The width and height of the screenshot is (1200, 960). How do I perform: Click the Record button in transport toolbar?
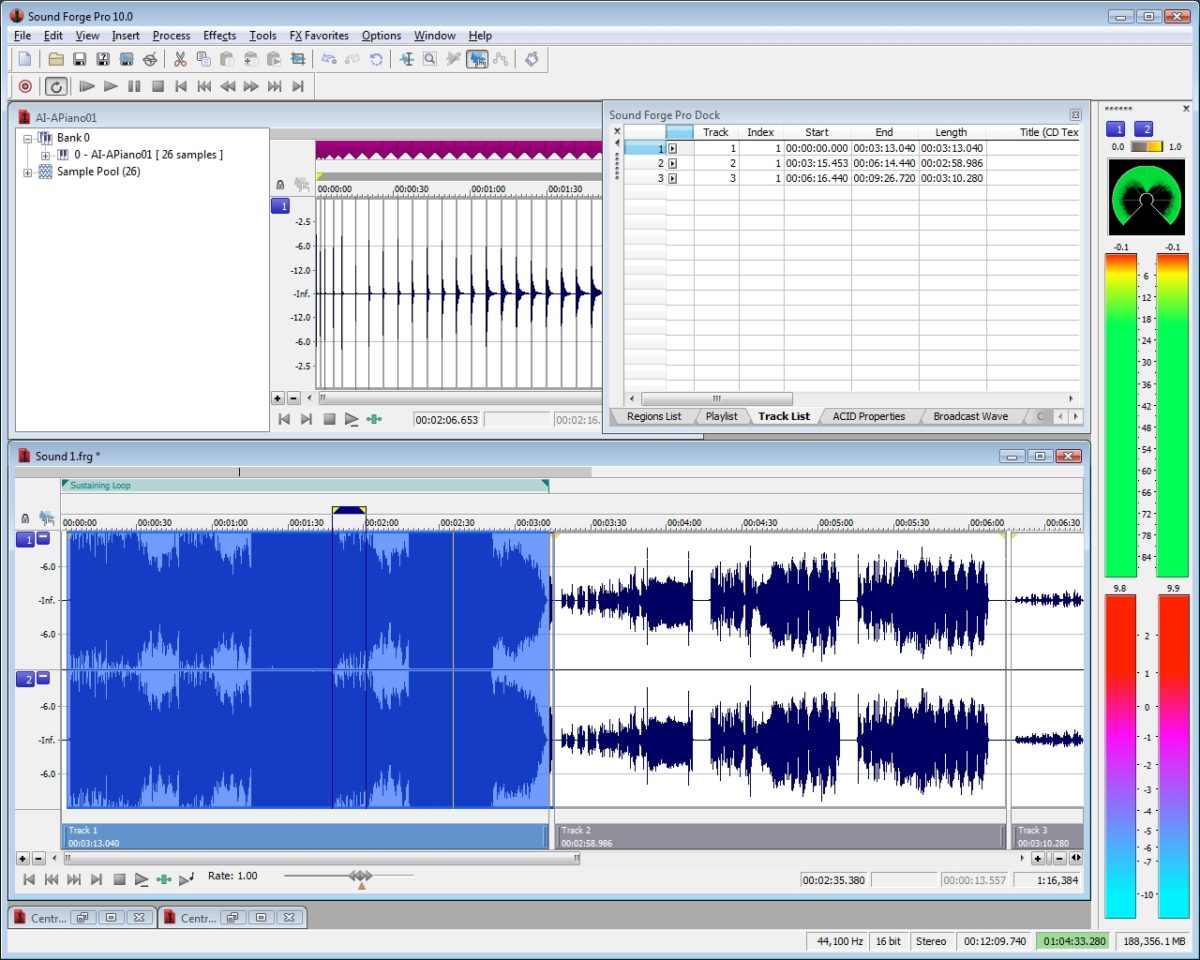[26, 87]
